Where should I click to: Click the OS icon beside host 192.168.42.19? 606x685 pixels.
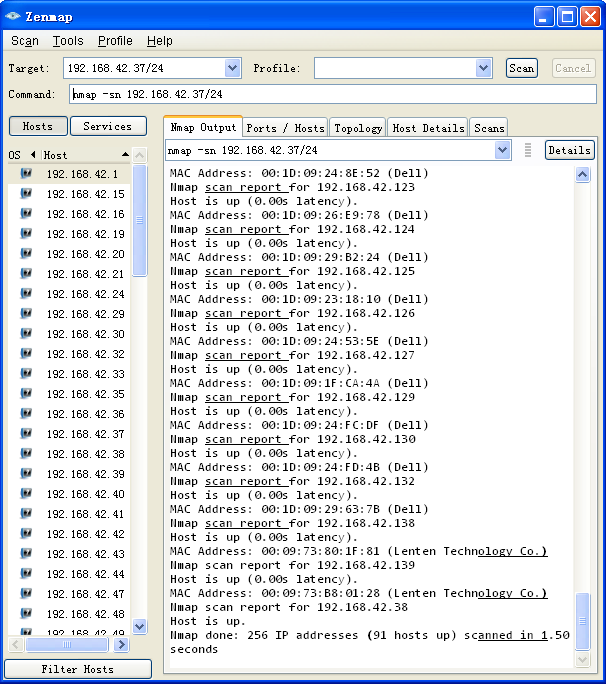(x=26, y=234)
